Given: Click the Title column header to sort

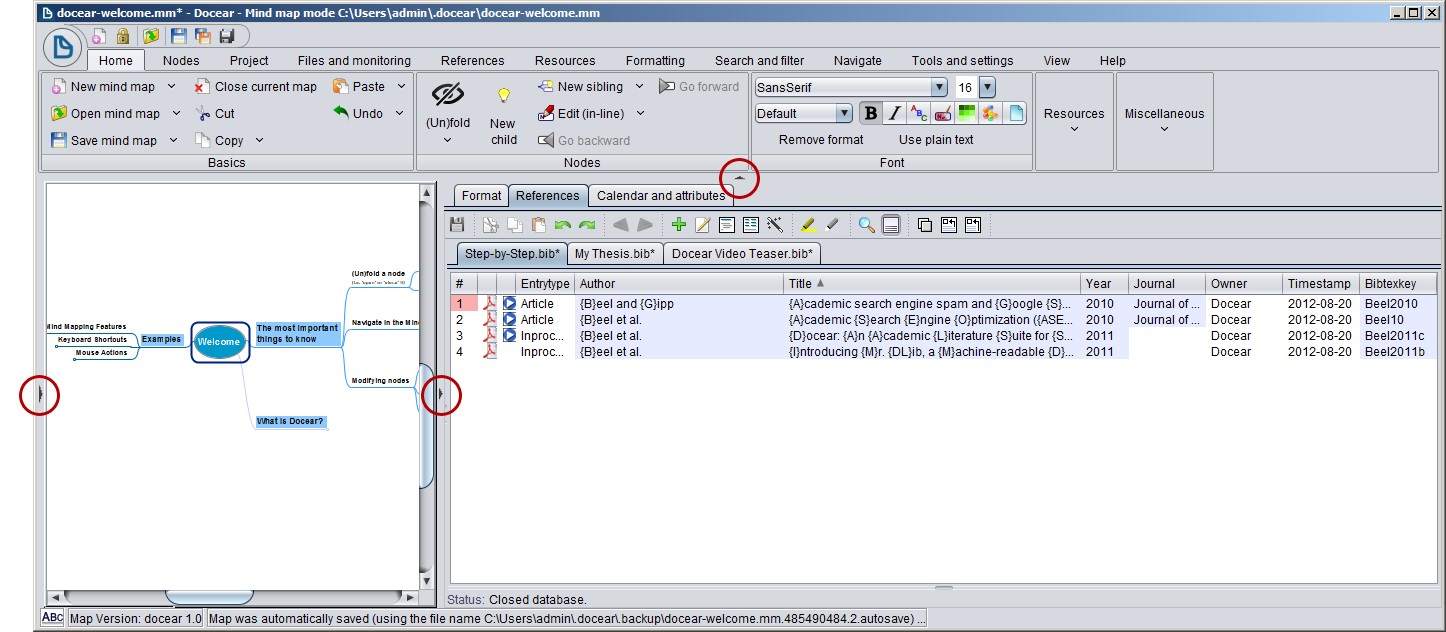Looking at the screenshot, I should pos(932,283).
